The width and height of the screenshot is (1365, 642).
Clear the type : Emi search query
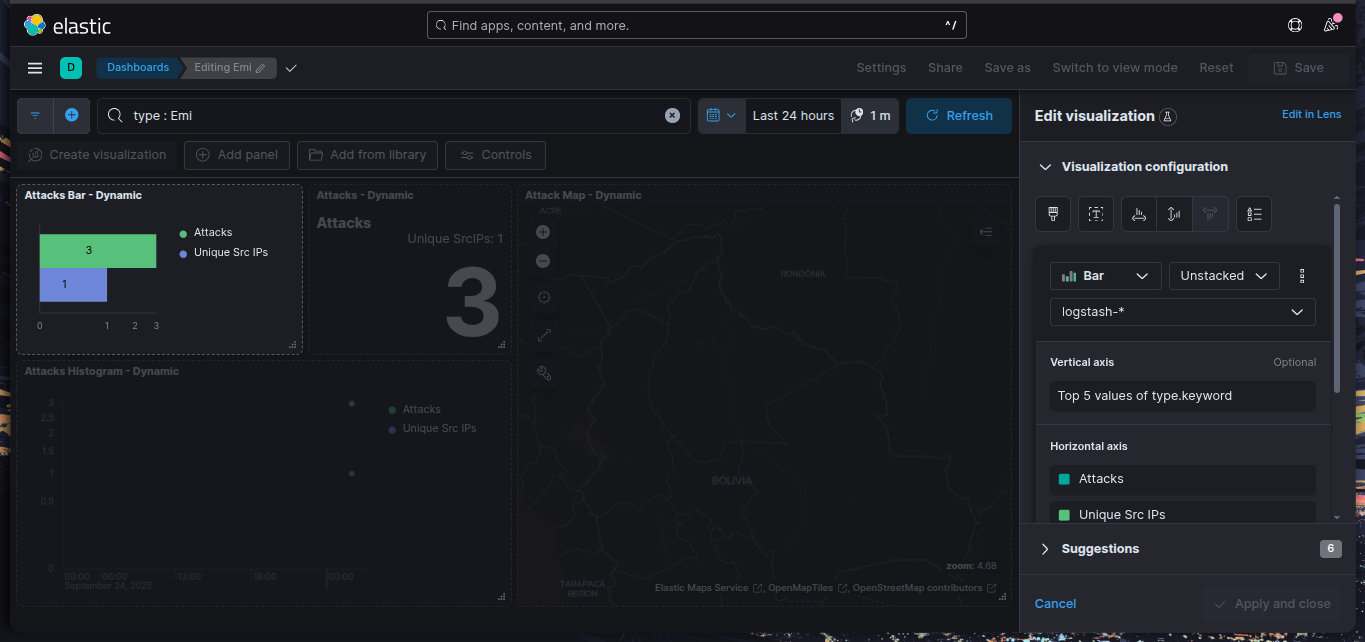pyautogui.click(x=672, y=116)
